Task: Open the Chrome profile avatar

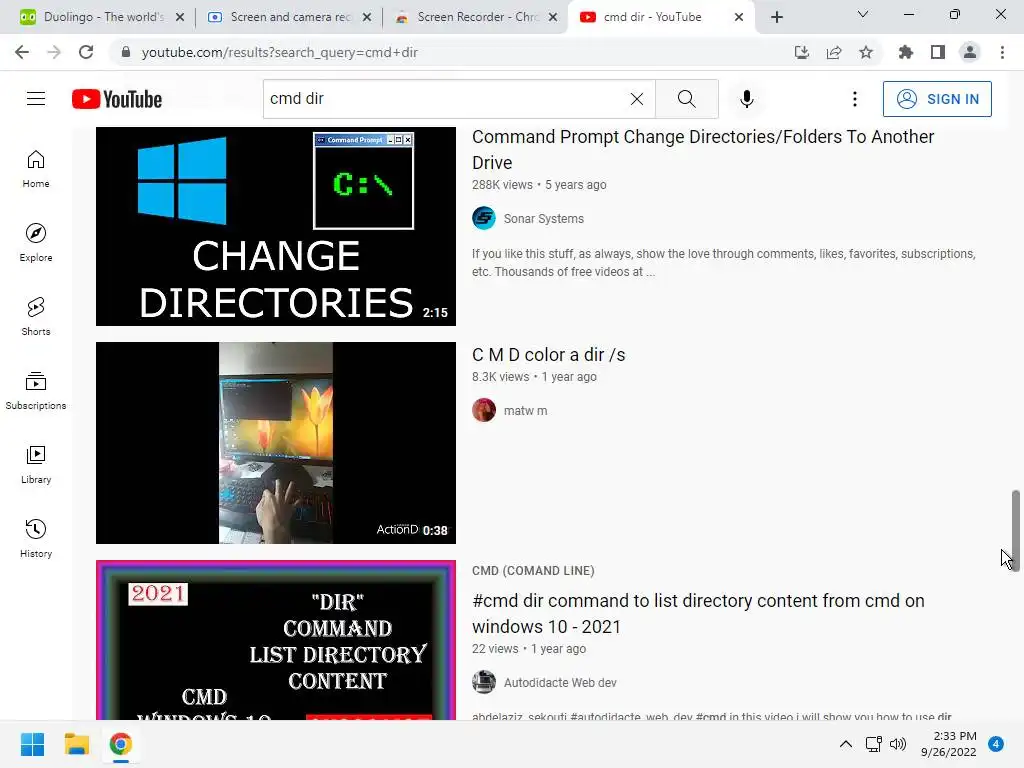Action: pos(970,52)
